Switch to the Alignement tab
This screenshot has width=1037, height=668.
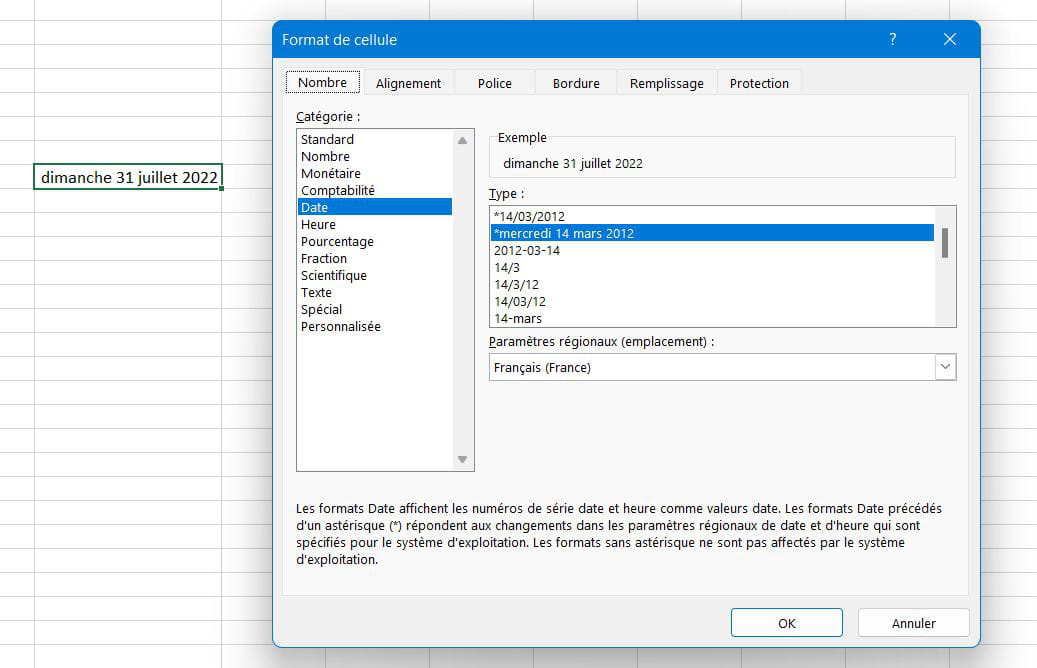(x=408, y=84)
